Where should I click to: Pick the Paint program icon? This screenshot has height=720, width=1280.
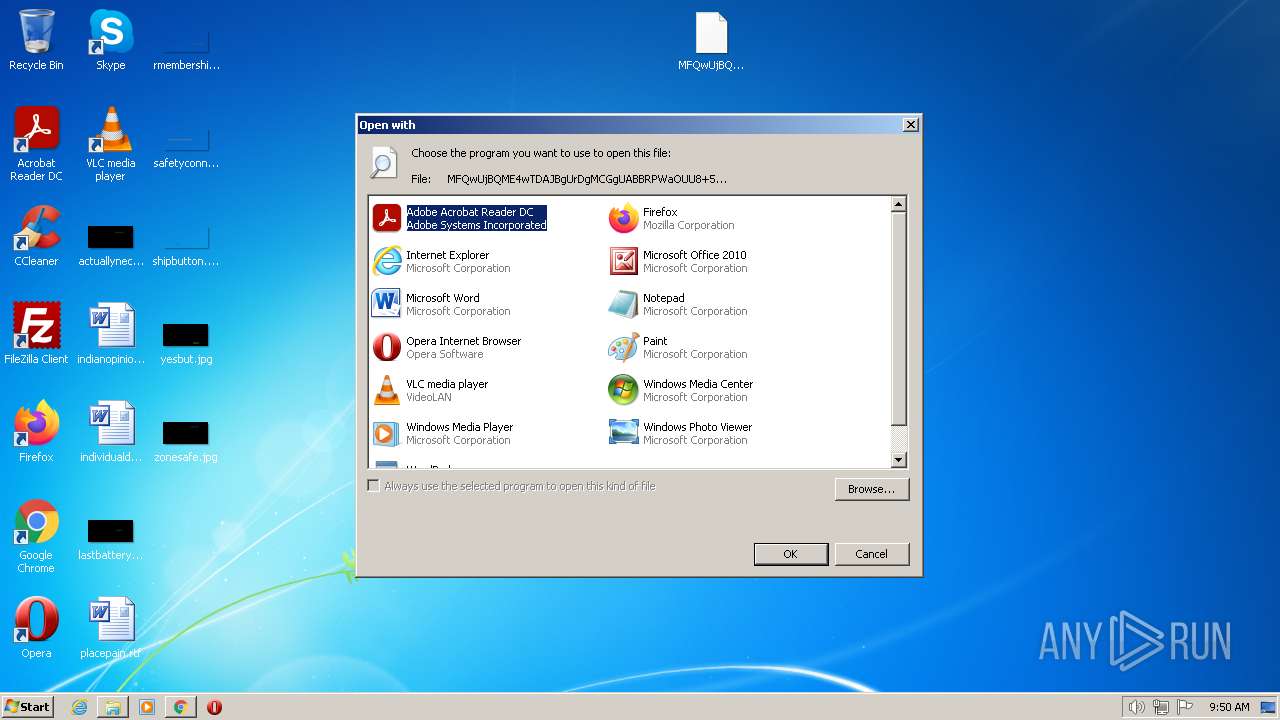[x=623, y=347]
